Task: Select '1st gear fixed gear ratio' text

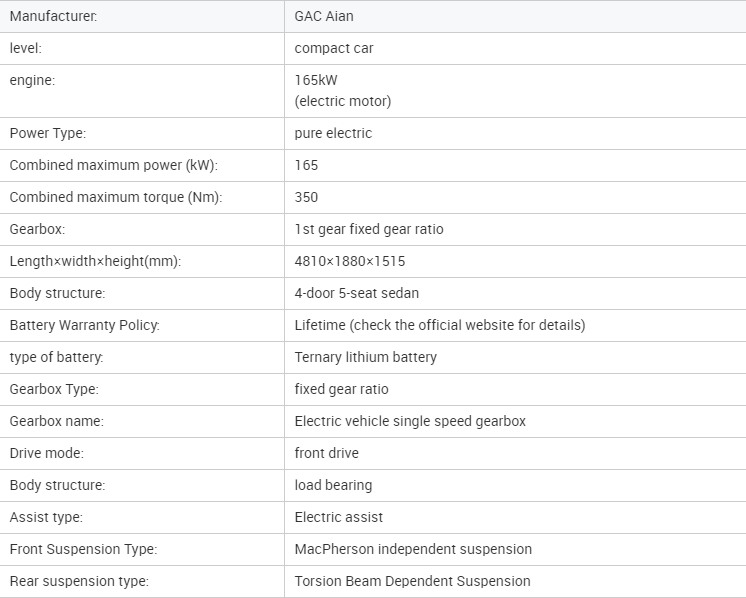Action: pos(369,229)
